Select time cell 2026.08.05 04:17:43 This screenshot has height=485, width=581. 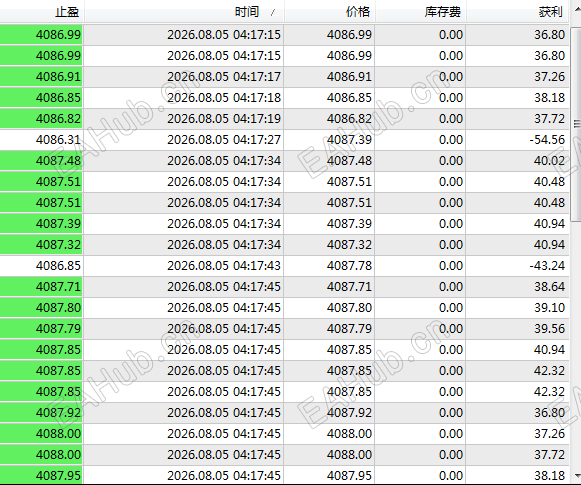[184, 266]
